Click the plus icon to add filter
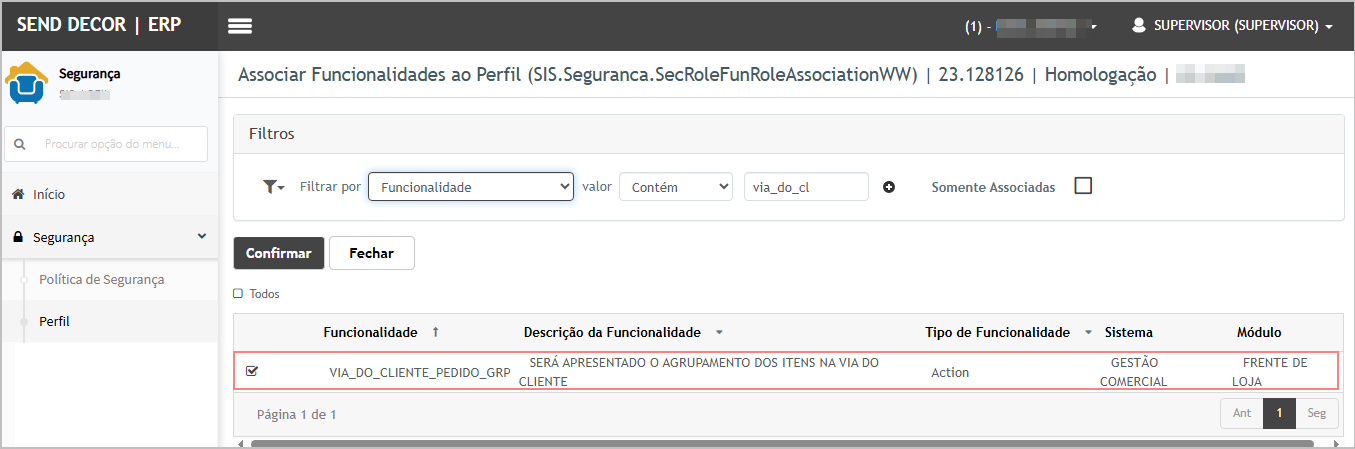Screen dimensions: 1355x449 tap(889, 187)
